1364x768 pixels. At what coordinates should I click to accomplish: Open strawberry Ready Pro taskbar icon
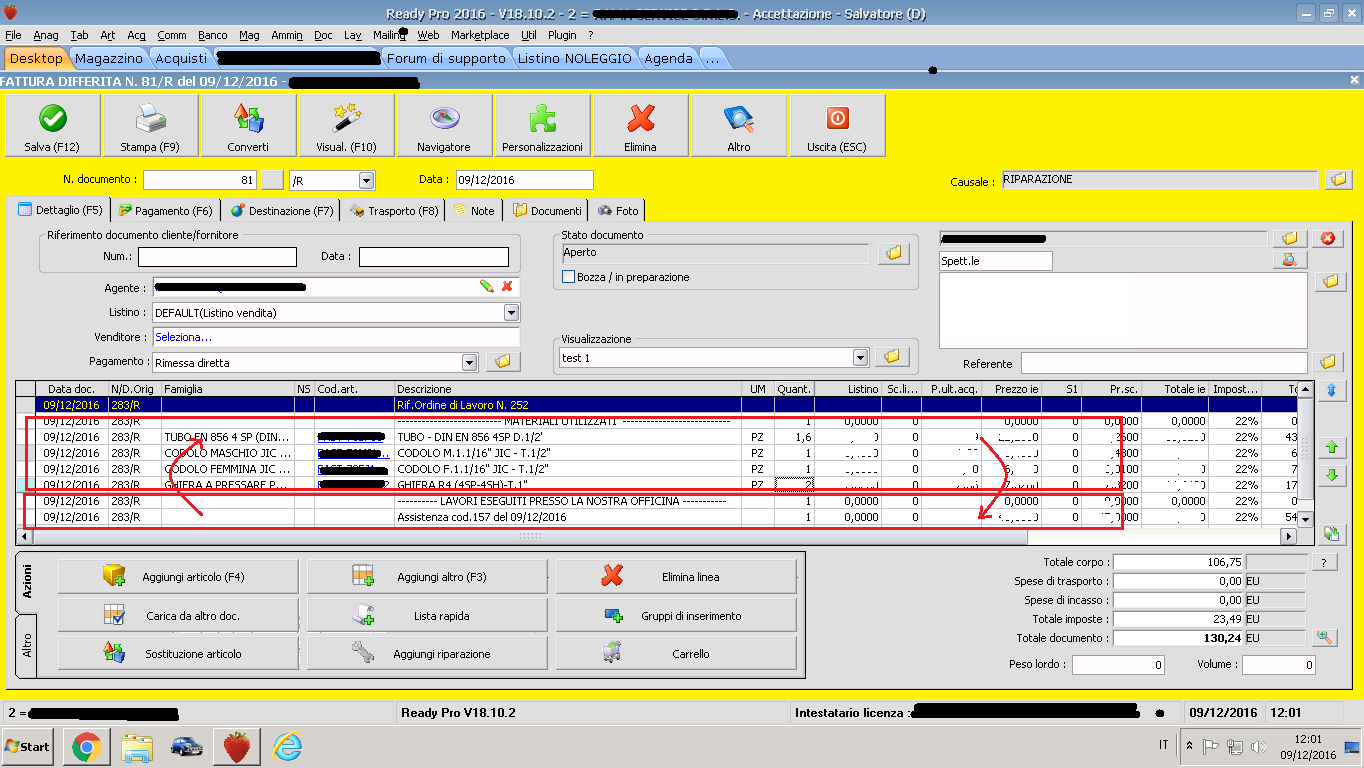click(x=236, y=746)
